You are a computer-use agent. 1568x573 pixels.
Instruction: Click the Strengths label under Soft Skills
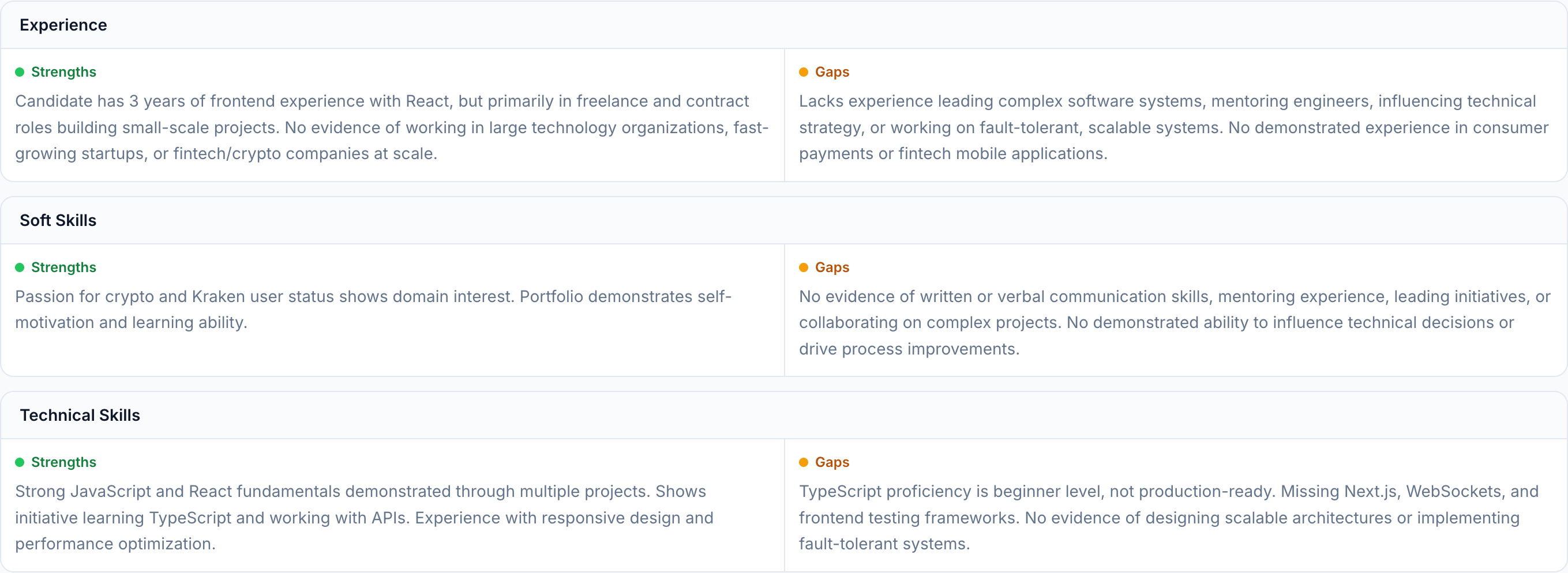(x=63, y=267)
